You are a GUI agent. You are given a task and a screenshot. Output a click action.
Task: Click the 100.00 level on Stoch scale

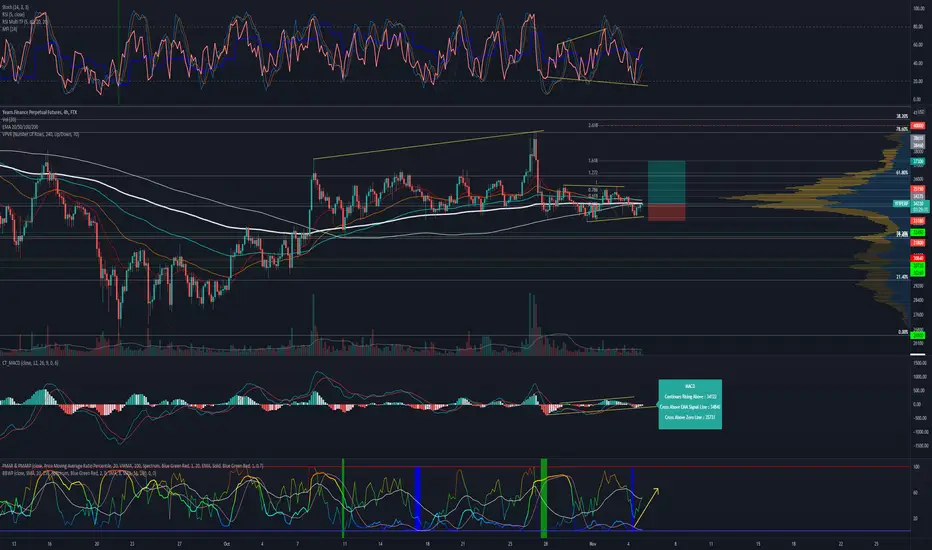coord(918,9)
